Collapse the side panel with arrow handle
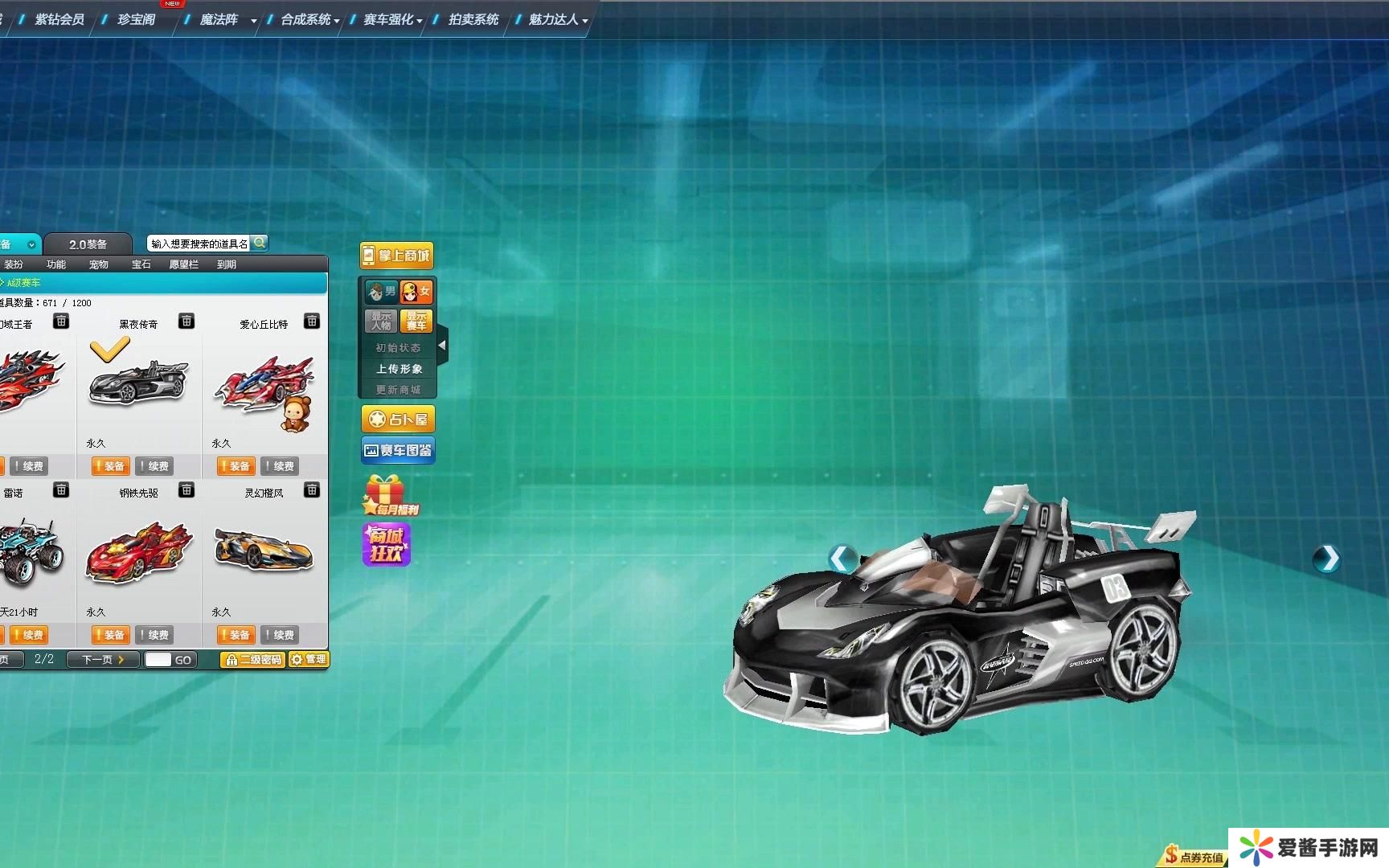 pyautogui.click(x=442, y=346)
